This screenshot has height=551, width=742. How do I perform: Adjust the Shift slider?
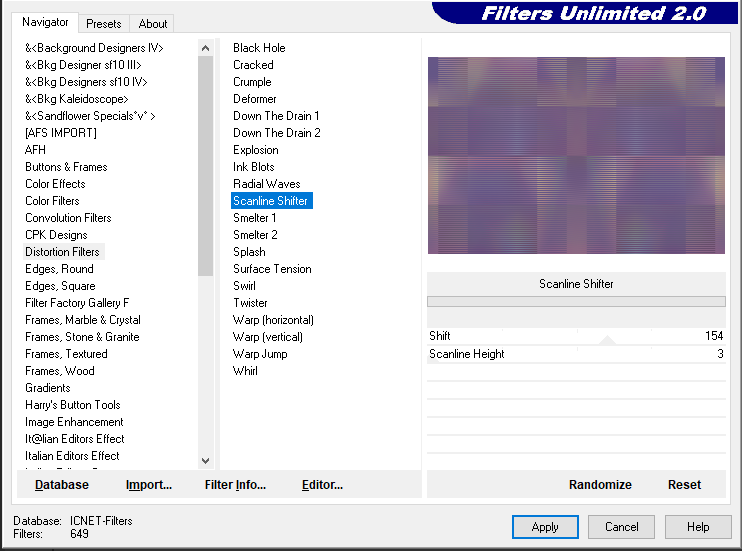(x=576, y=336)
